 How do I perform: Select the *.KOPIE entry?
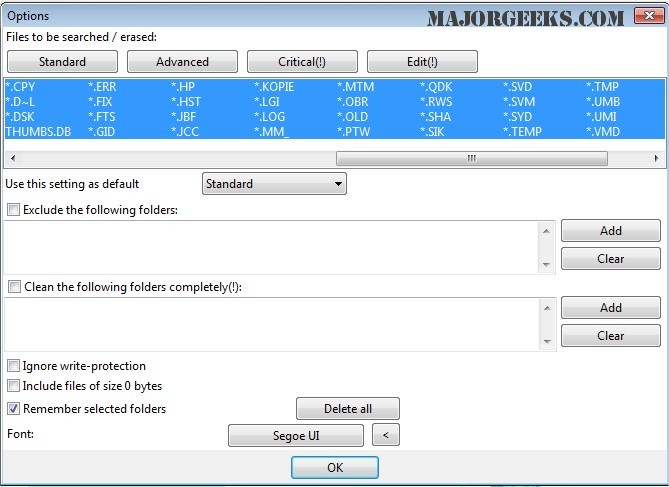click(x=274, y=87)
